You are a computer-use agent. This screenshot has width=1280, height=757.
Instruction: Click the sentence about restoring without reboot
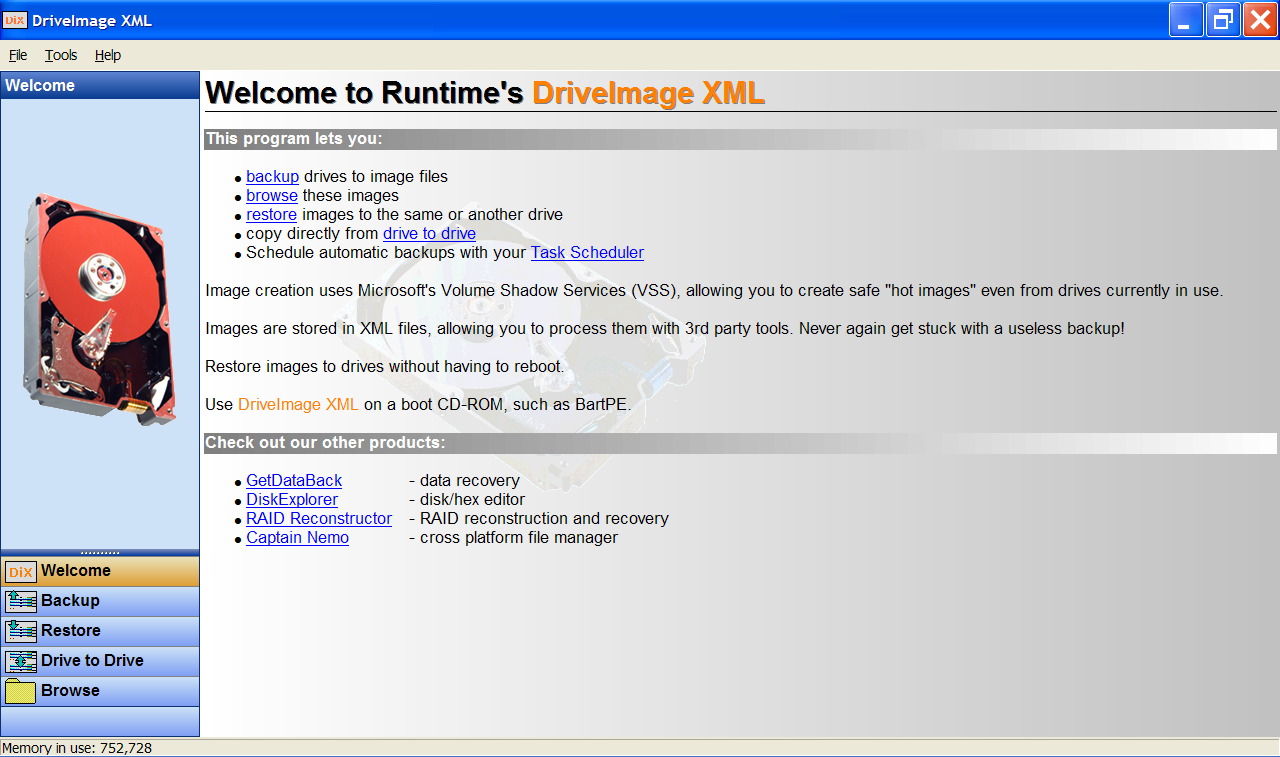[x=384, y=367]
